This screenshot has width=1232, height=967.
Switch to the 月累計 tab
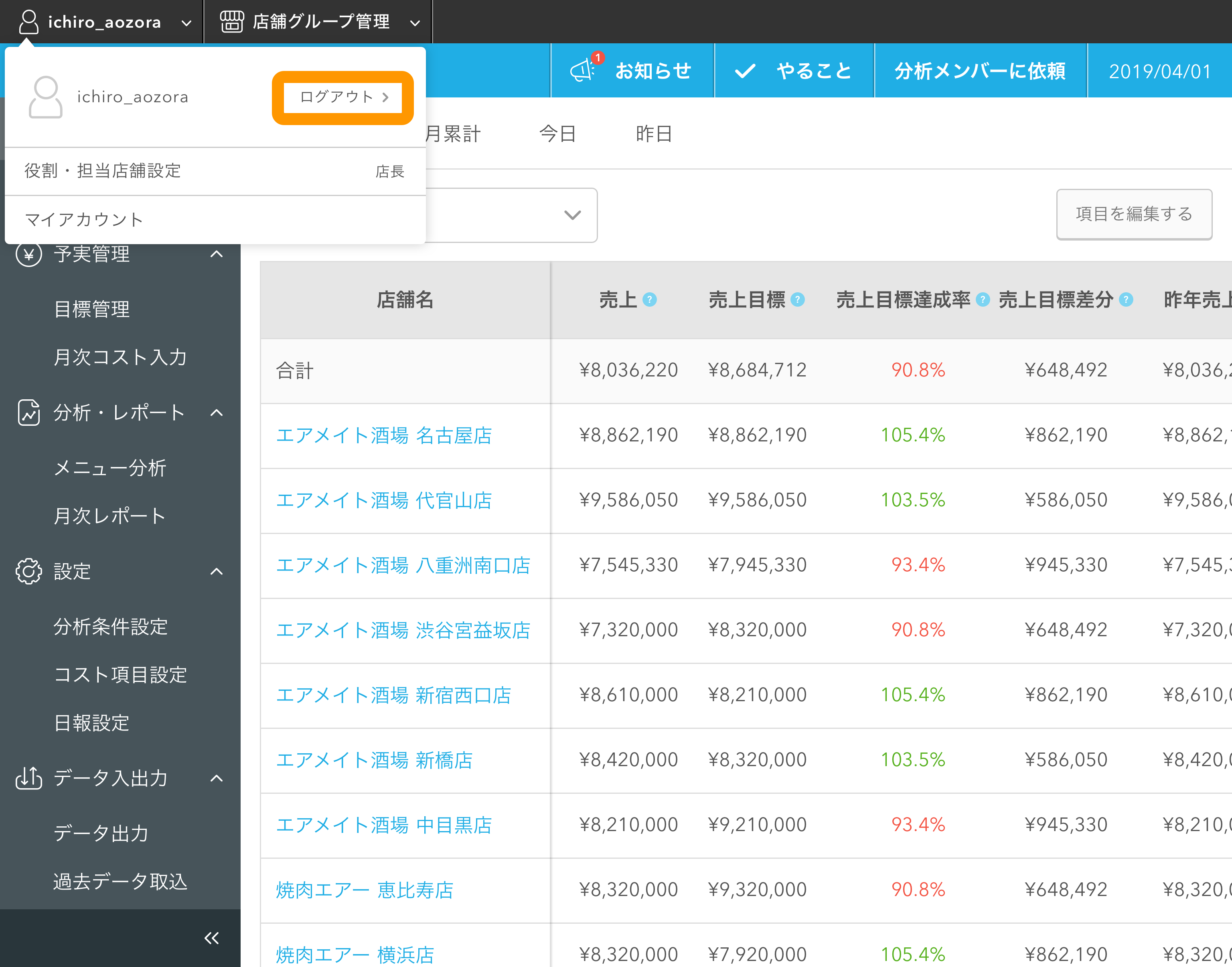coord(453,134)
